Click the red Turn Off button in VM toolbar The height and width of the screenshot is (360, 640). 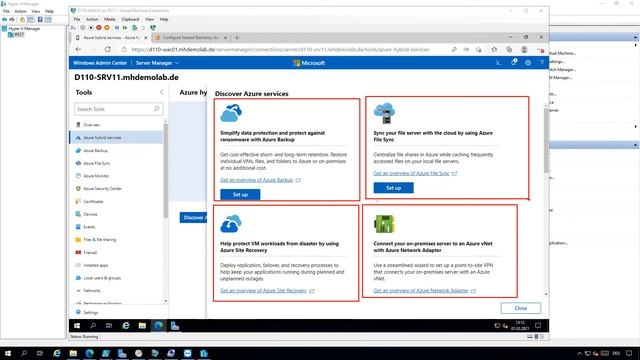pos(99,28)
